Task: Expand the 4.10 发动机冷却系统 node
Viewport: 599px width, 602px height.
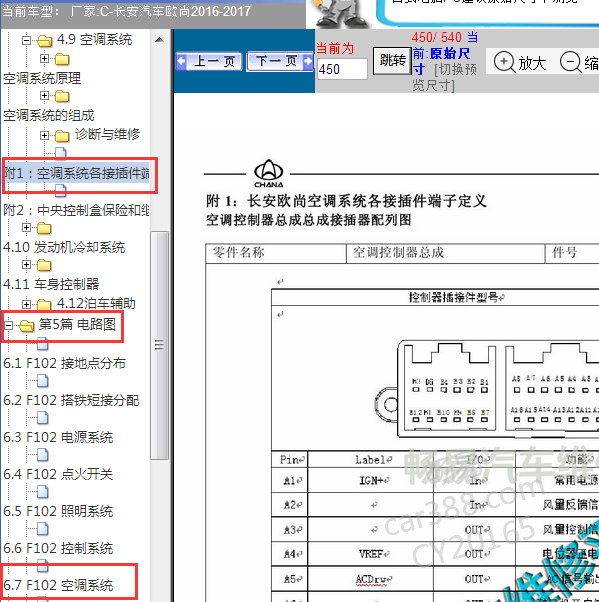Action: [x=26, y=227]
